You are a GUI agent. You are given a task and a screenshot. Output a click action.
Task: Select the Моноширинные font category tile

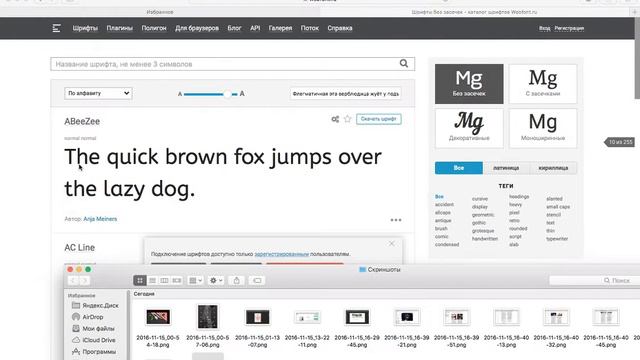[x=543, y=128]
